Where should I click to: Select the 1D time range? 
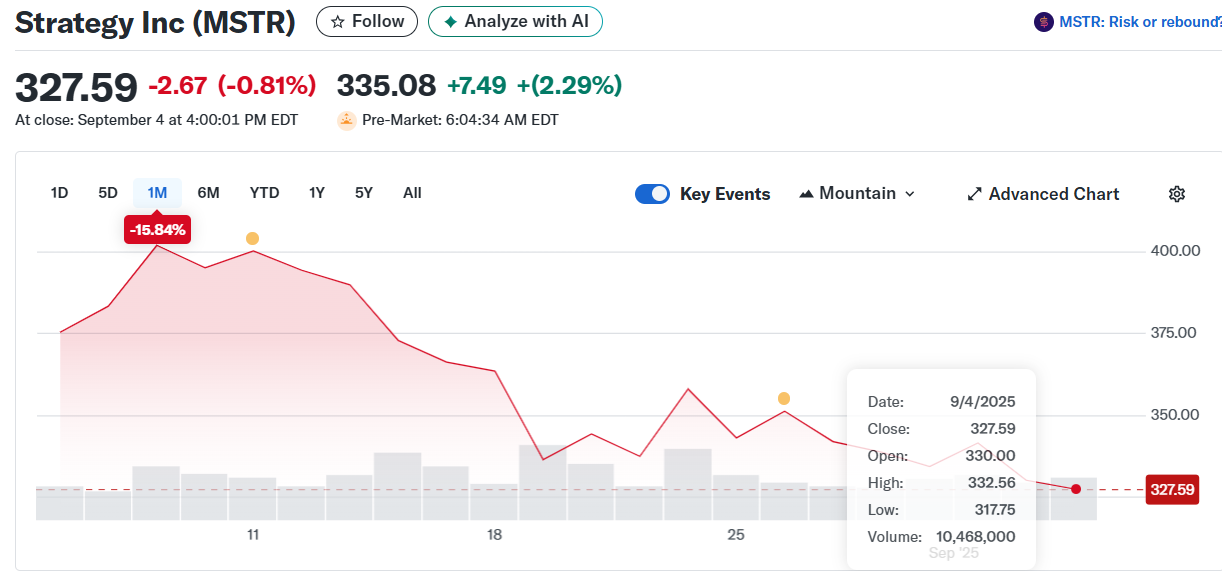pos(59,193)
